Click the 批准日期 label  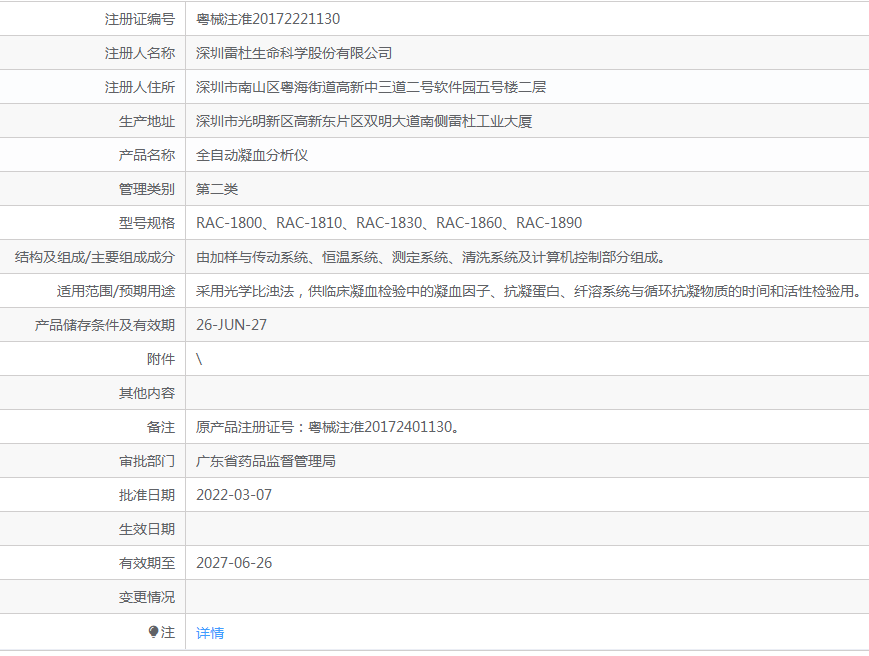tap(147, 495)
